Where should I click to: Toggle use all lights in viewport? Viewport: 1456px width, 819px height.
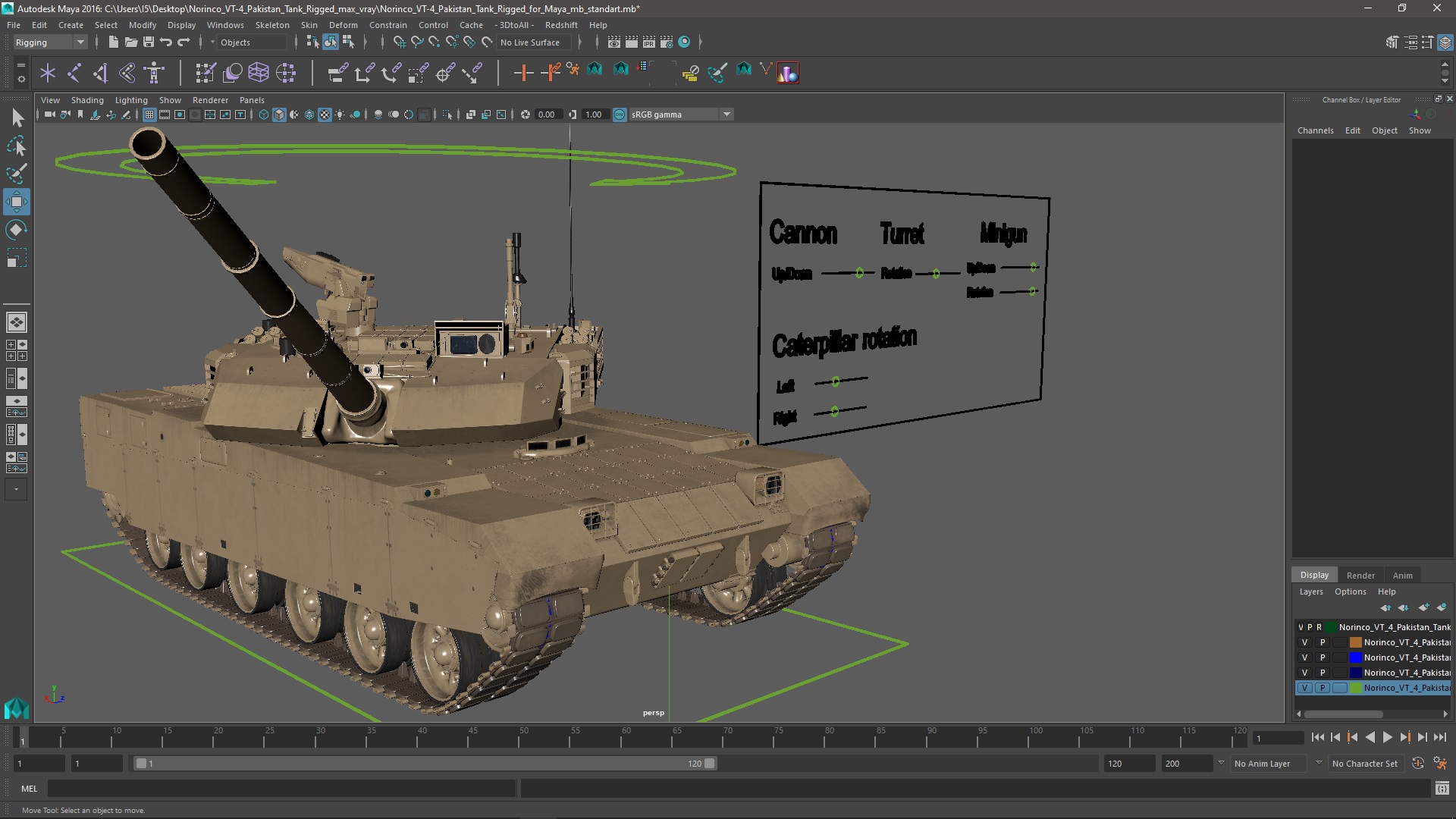[x=340, y=115]
